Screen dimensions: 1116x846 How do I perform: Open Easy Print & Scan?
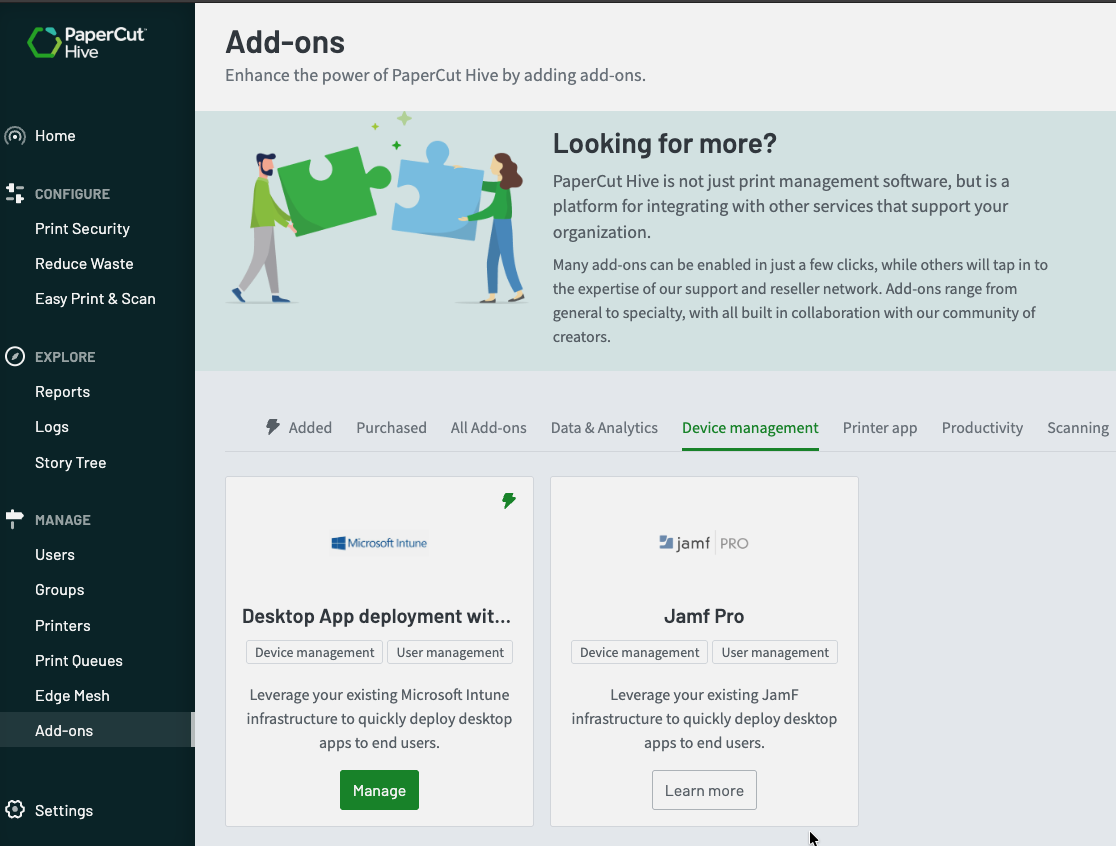click(95, 299)
